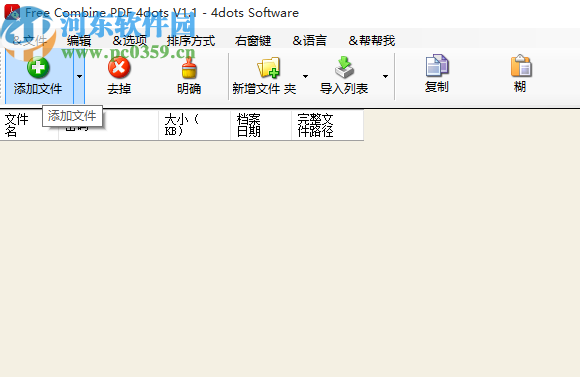Sort by the 大小（KB）column header

click(x=195, y=125)
